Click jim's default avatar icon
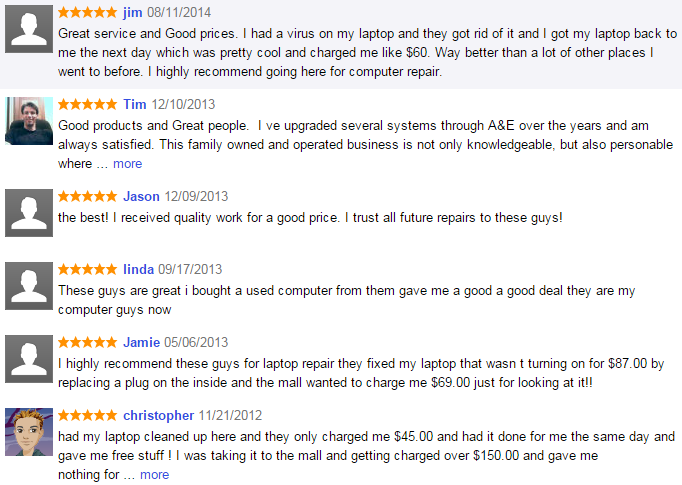 29,29
